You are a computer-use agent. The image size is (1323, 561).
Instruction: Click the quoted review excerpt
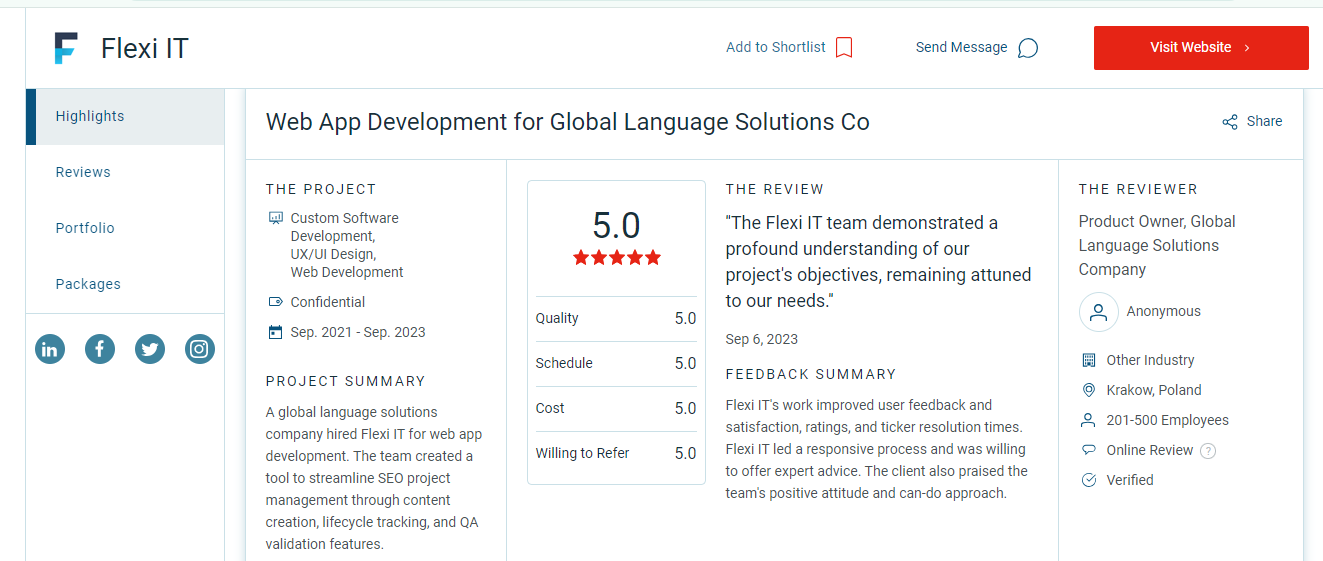878,262
